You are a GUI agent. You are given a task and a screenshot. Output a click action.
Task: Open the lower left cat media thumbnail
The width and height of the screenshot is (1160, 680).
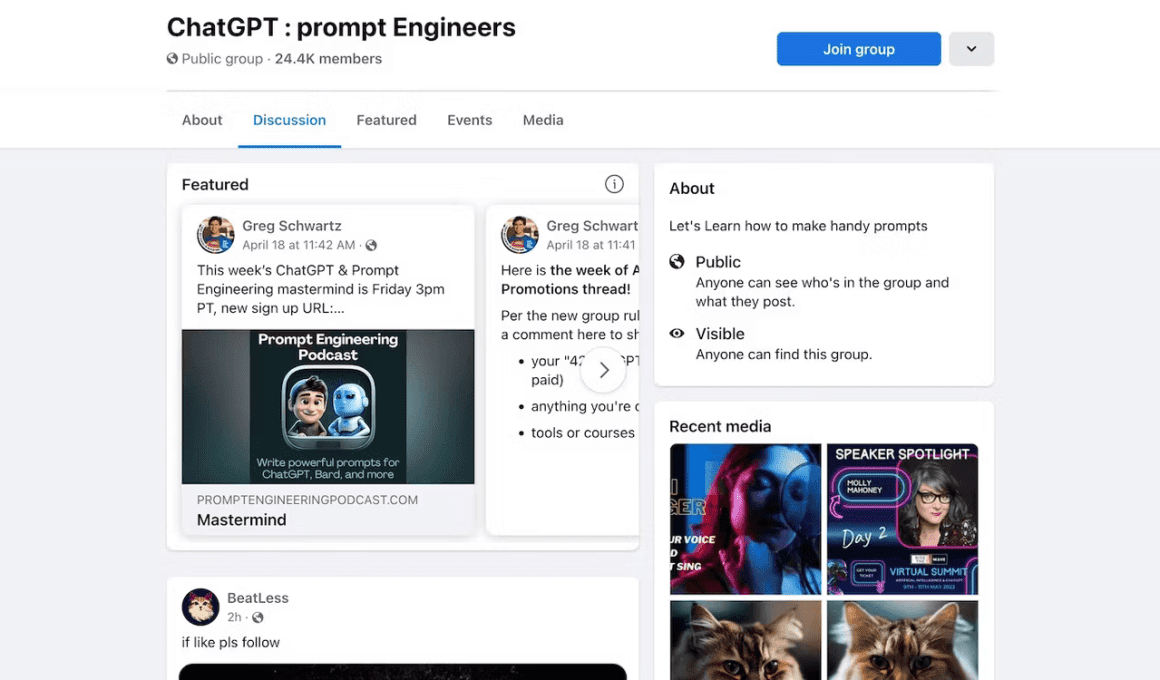point(745,640)
